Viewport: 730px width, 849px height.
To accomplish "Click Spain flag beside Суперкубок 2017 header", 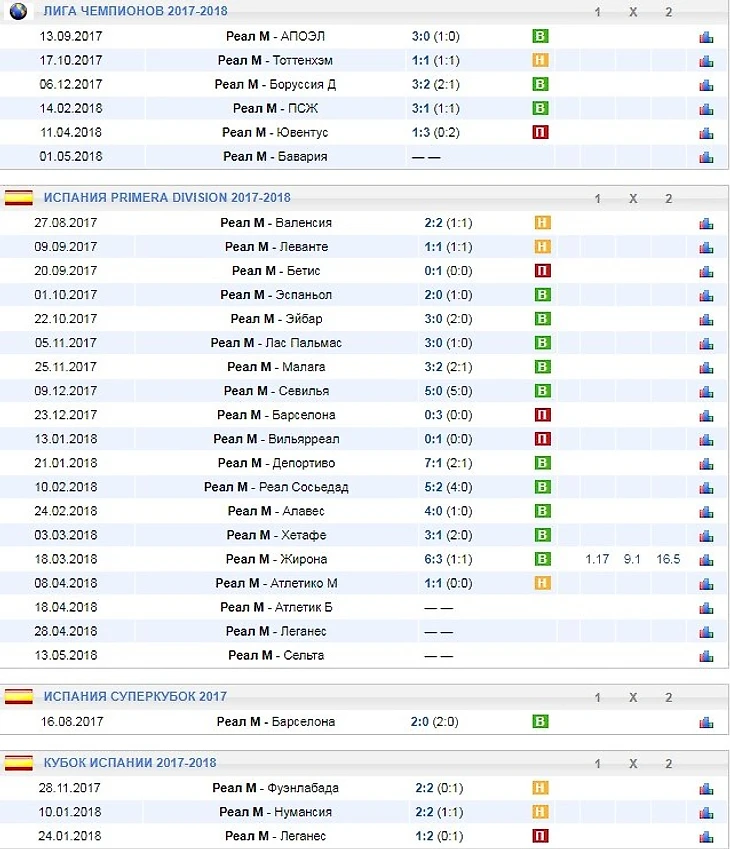I will tap(19, 696).
